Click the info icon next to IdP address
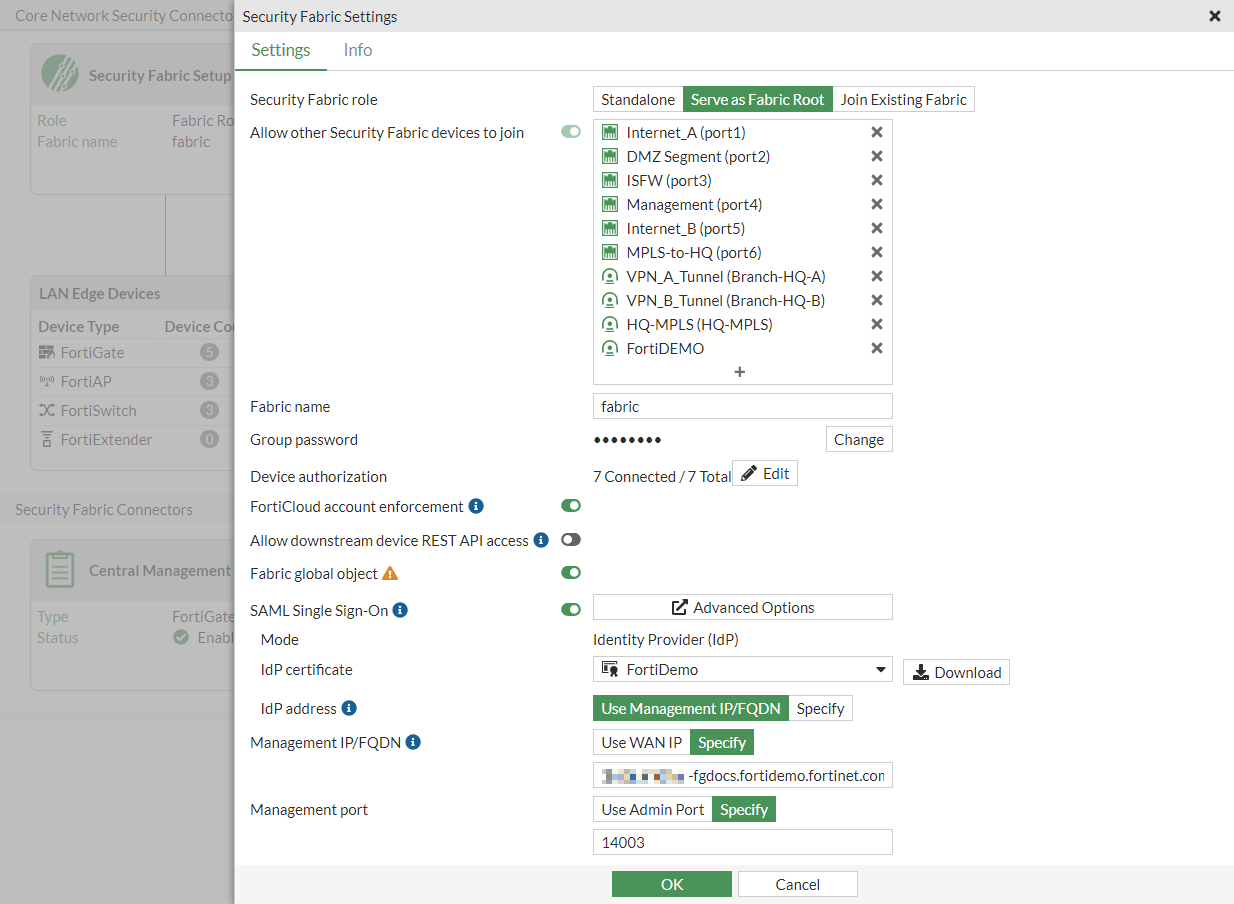Image resolution: width=1234 pixels, height=904 pixels. pos(346,708)
